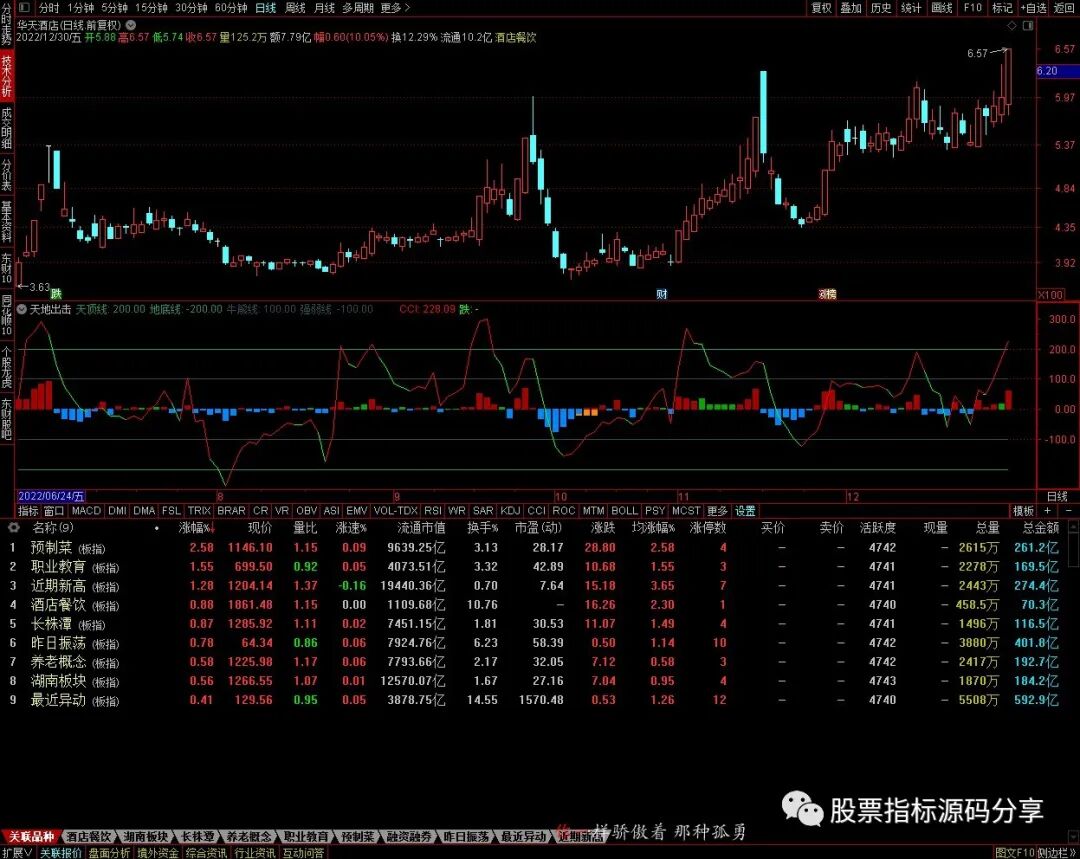
Task: Select the KDJ indicator
Action: coord(510,510)
